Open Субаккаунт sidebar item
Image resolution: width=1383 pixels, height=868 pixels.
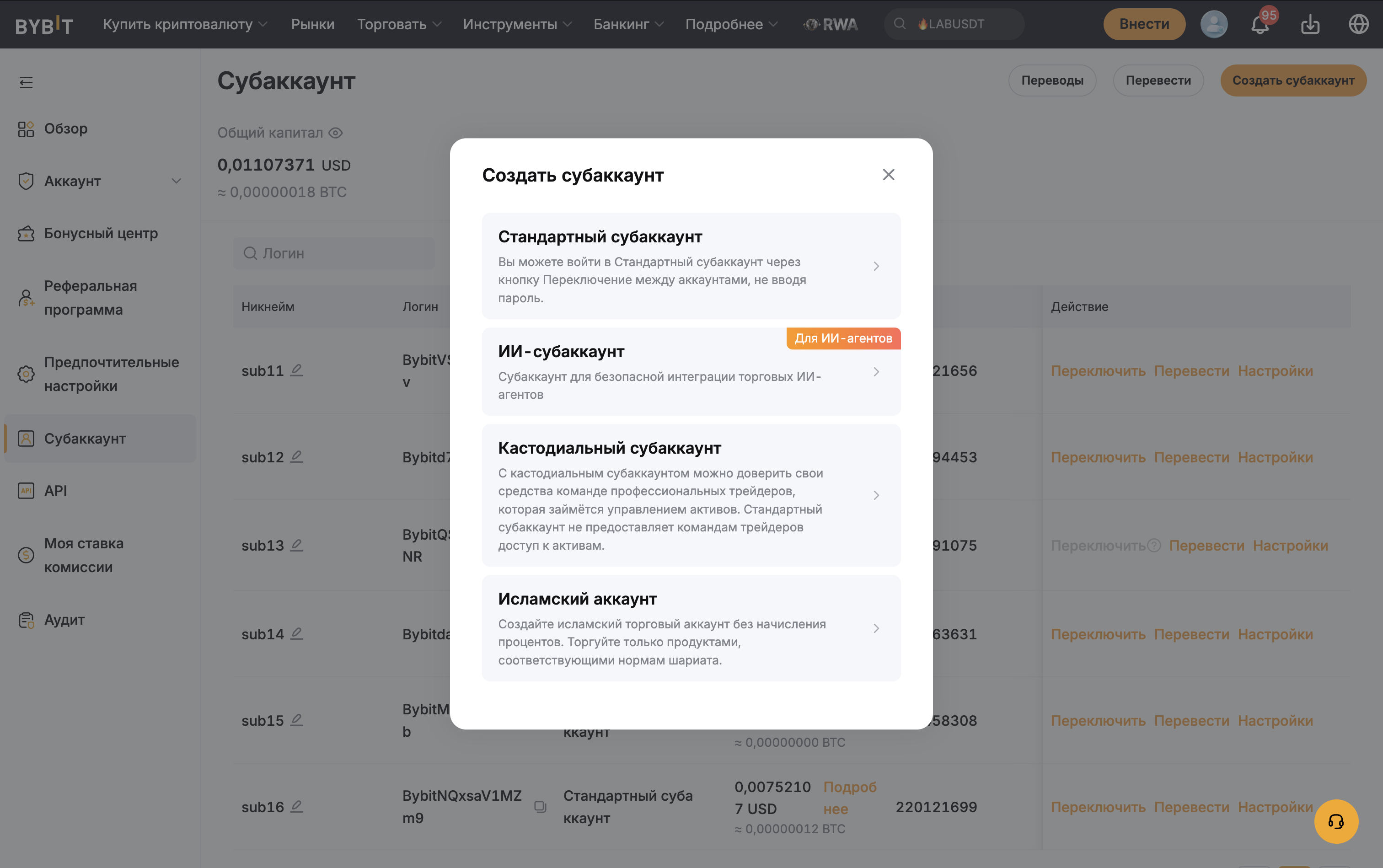click(x=100, y=439)
